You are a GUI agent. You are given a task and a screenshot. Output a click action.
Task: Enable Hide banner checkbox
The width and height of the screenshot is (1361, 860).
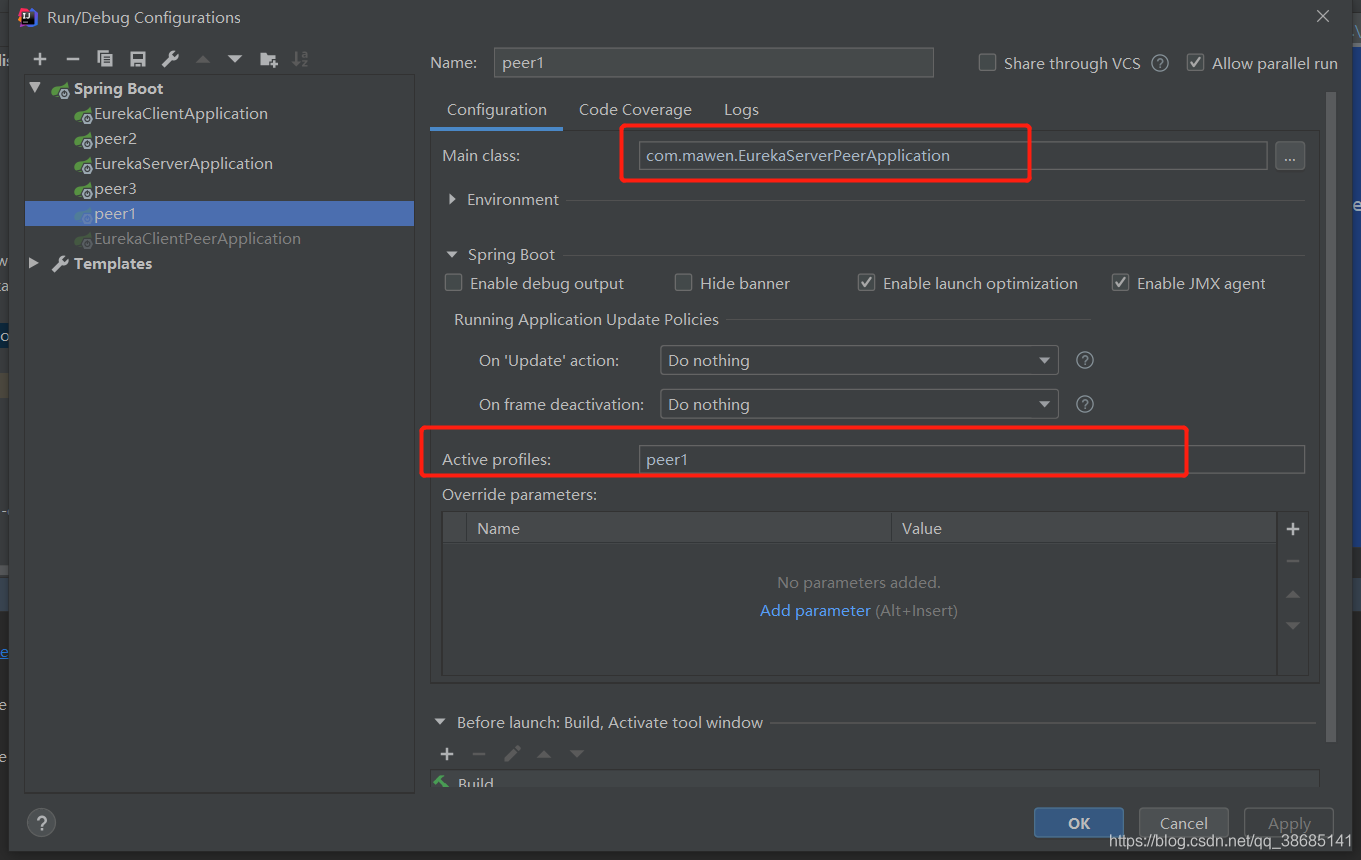pyautogui.click(x=683, y=283)
